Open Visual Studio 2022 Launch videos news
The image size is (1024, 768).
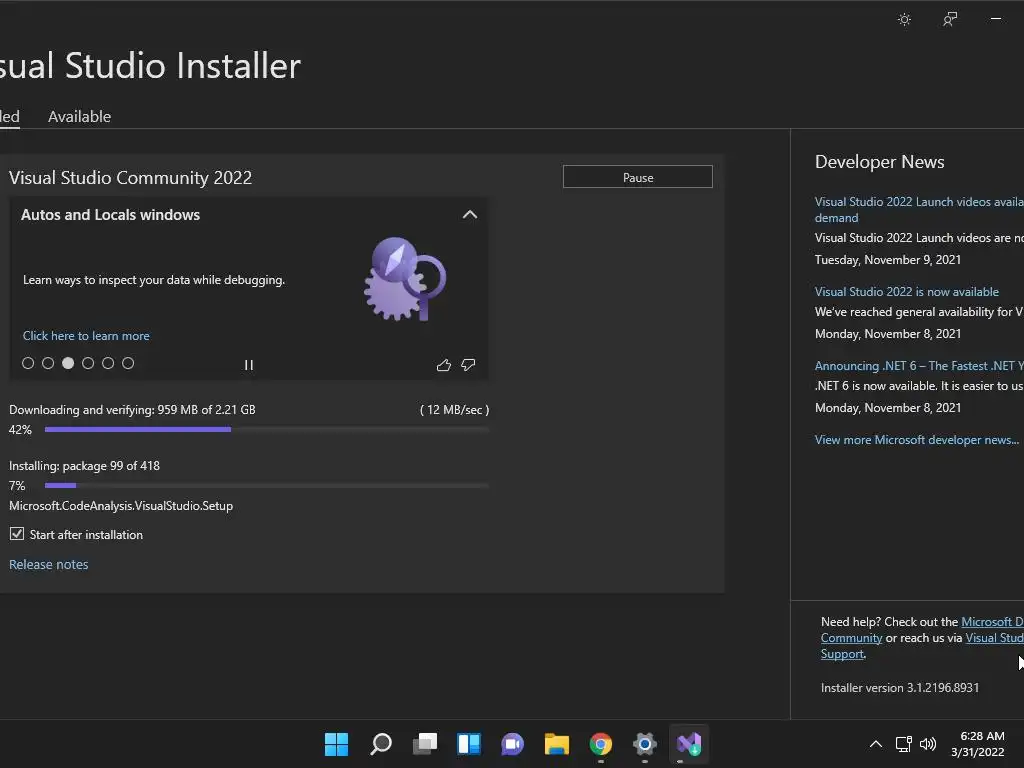pos(919,210)
